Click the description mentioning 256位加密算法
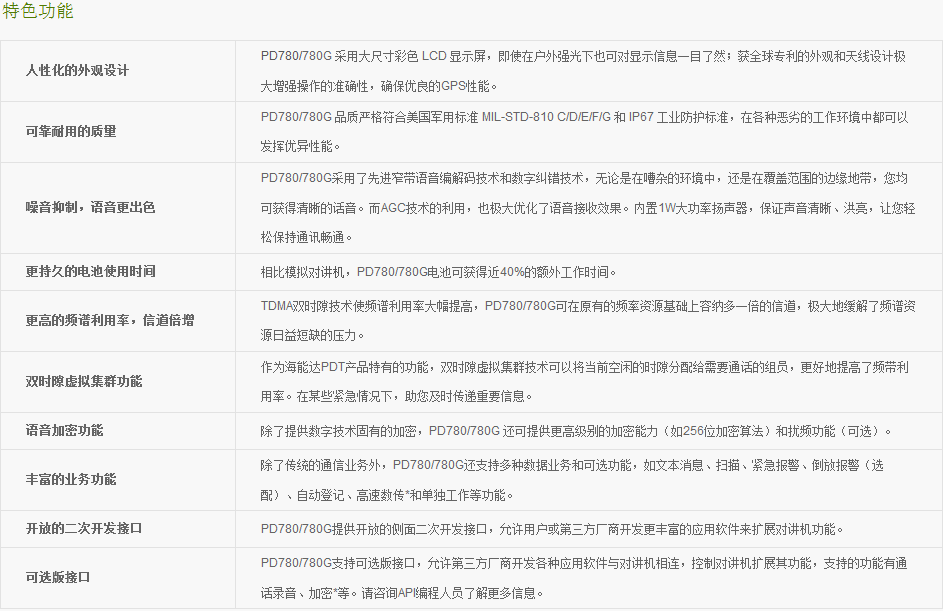Screen dimensions: 943x611 pos(576,431)
